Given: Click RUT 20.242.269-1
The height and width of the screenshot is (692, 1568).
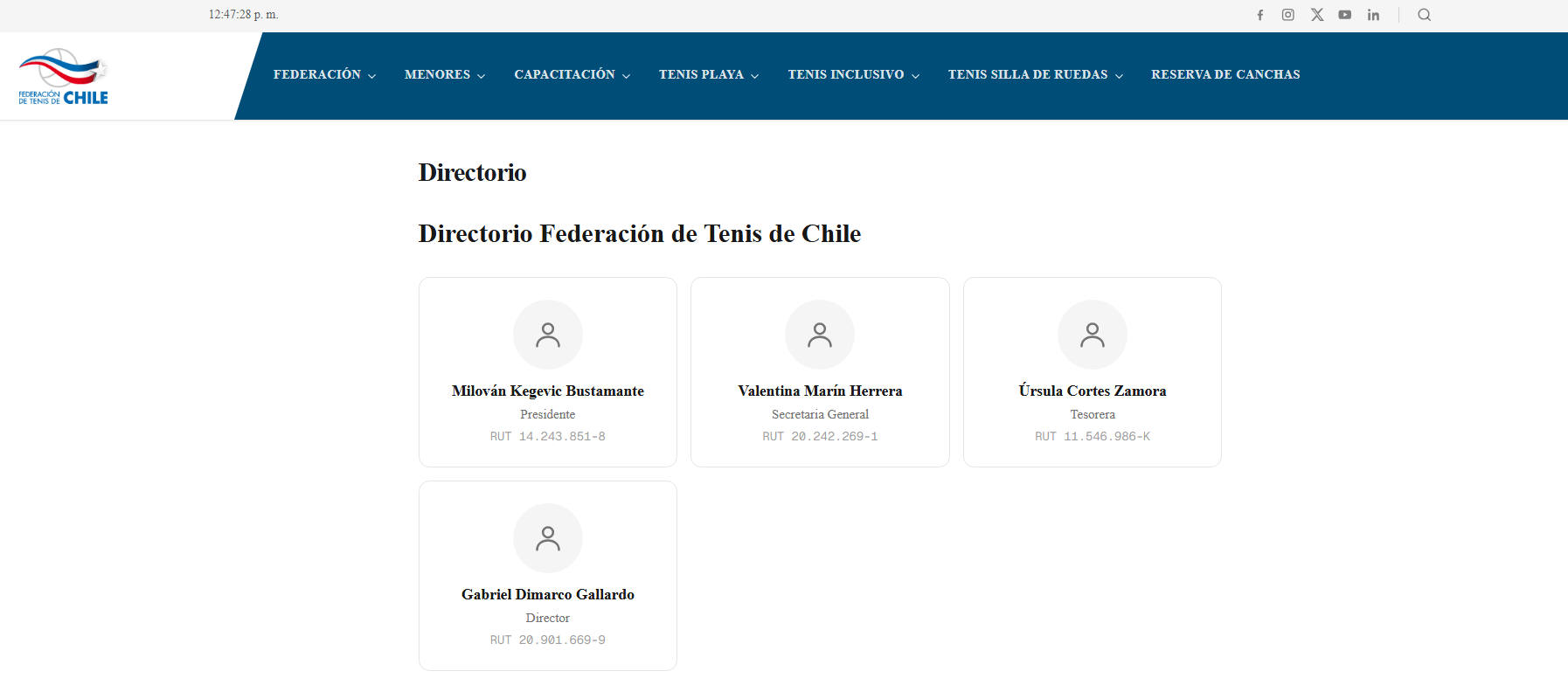Looking at the screenshot, I should 820,436.
